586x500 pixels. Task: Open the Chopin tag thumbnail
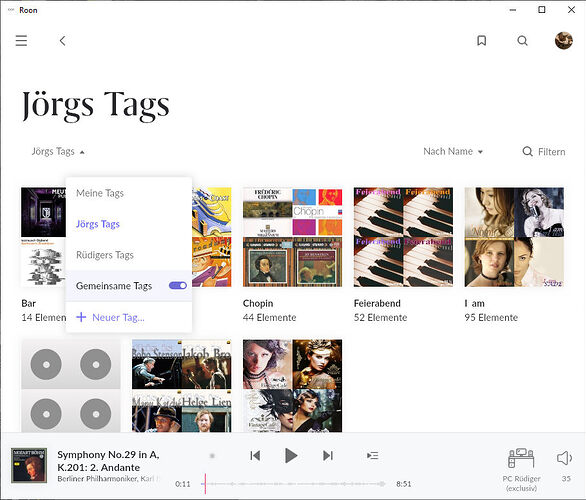(292, 237)
